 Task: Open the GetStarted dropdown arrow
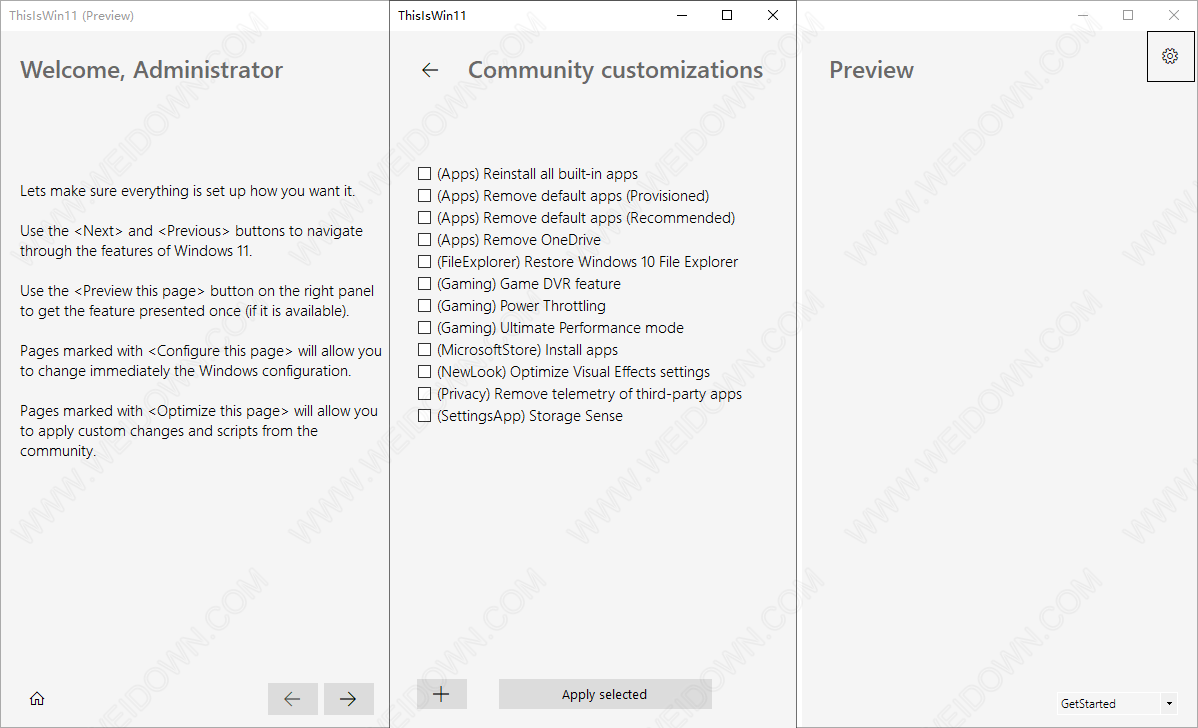click(x=1169, y=704)
